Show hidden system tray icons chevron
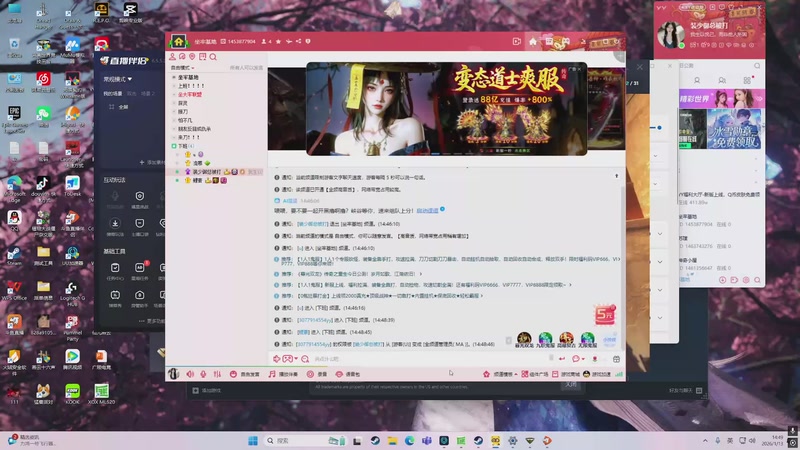 [705, 440]
